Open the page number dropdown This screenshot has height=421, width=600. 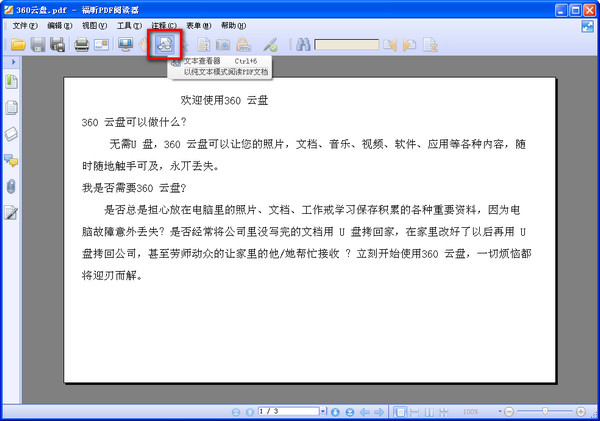[323, 411]
